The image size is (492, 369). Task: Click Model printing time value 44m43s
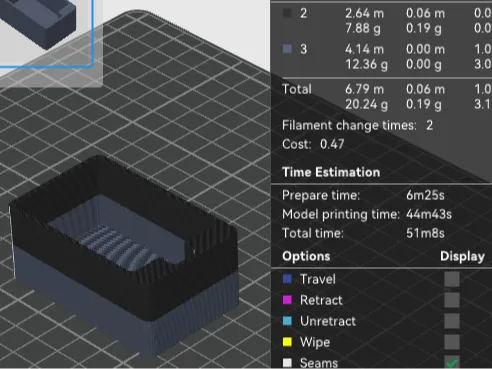pos(429,214)
